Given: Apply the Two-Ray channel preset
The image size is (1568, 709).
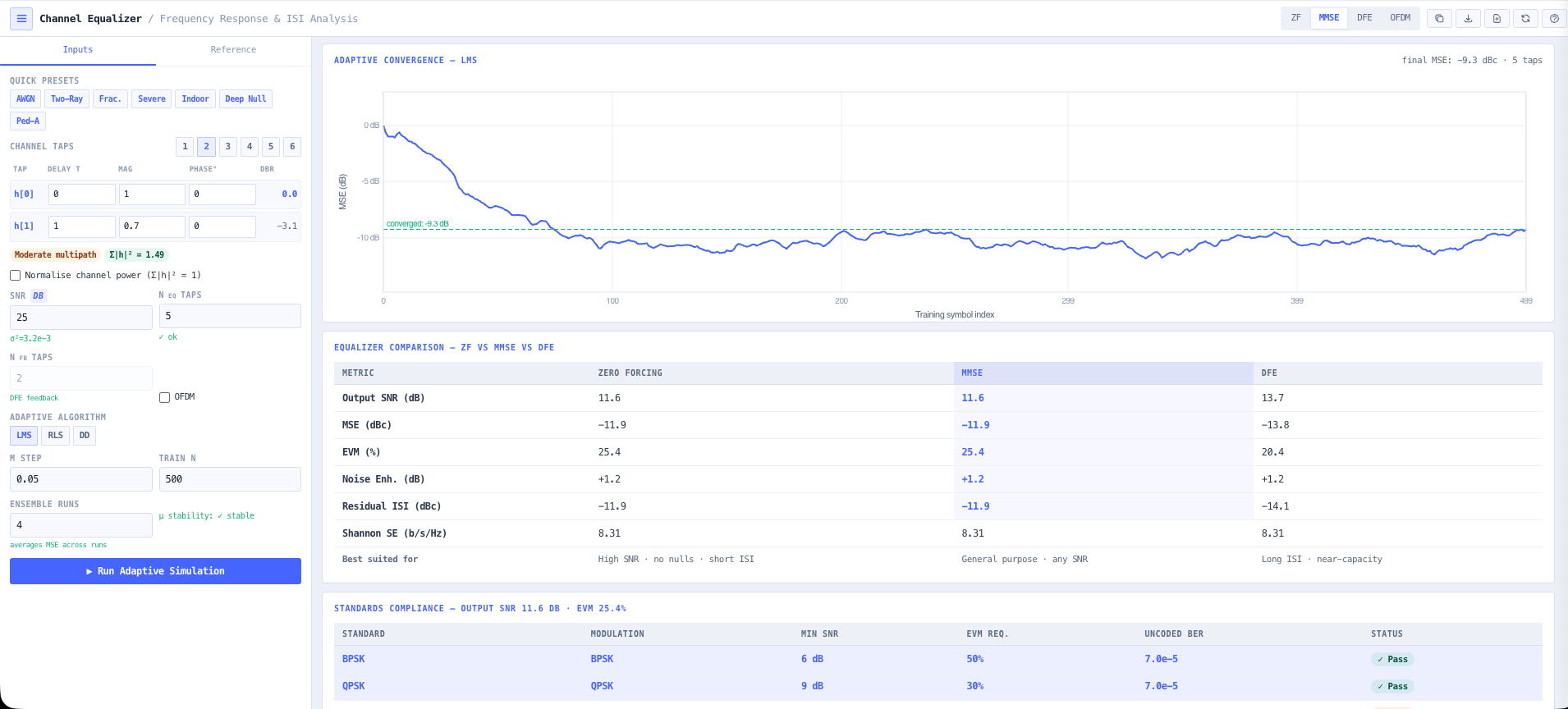Looking at the screenshot, I should [x=66, y=98].
